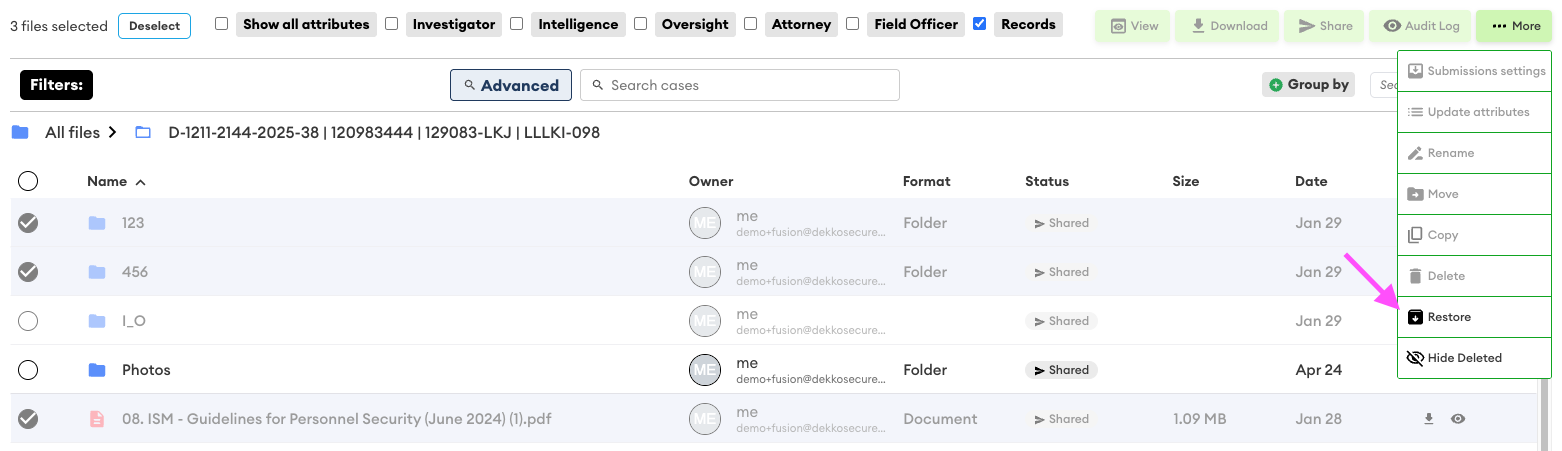Choose Rename from More menu
Viewport: 1562px width, 451px height.
tap(1474, 153)
